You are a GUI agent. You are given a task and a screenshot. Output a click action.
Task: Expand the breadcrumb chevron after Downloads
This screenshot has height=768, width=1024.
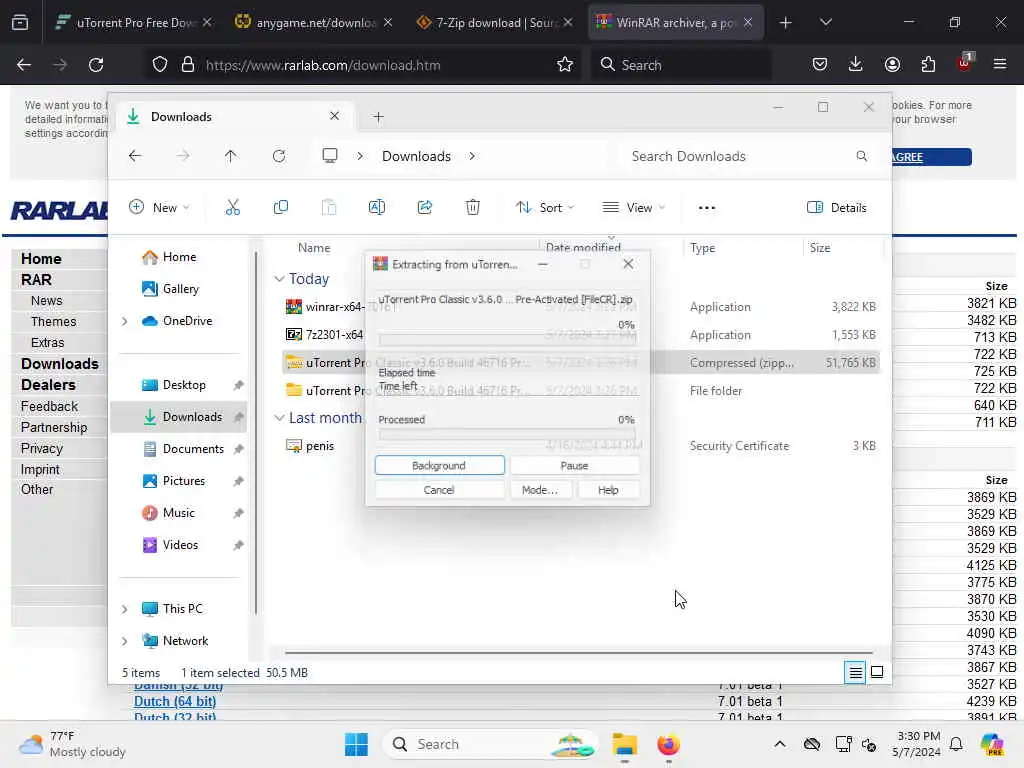pos(472,156)
